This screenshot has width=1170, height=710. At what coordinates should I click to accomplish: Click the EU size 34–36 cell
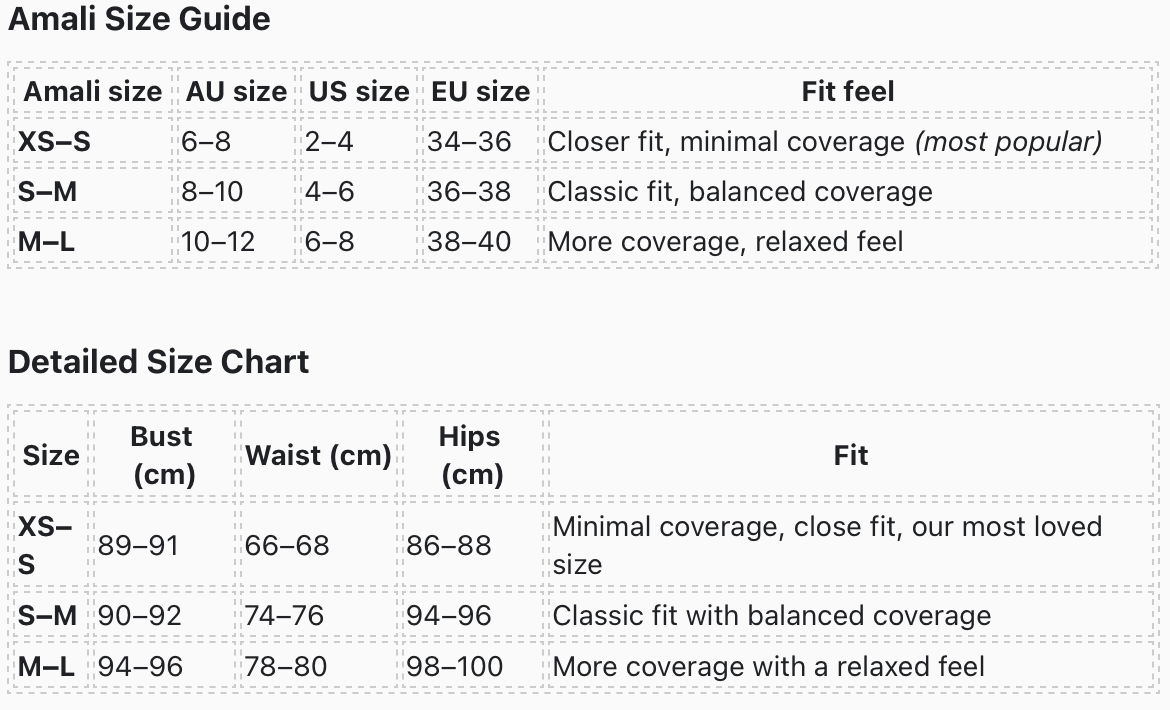[469, 141]
